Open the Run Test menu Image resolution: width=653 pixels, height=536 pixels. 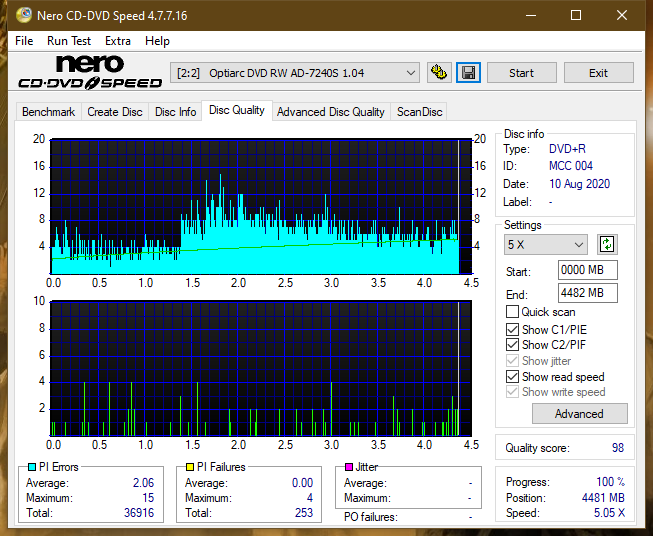coord(69,41)
